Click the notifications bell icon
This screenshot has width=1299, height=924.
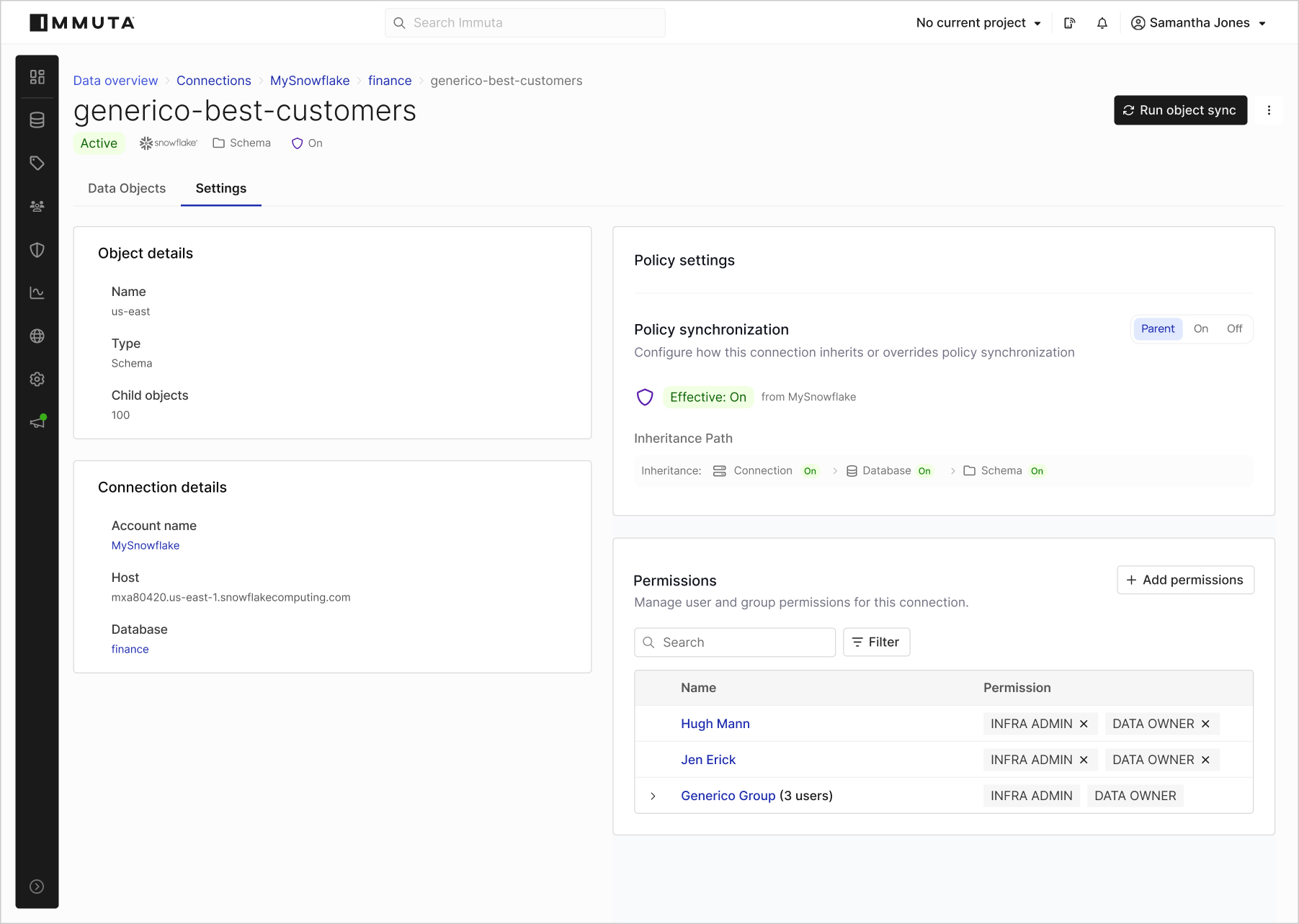coord(1102,23)
